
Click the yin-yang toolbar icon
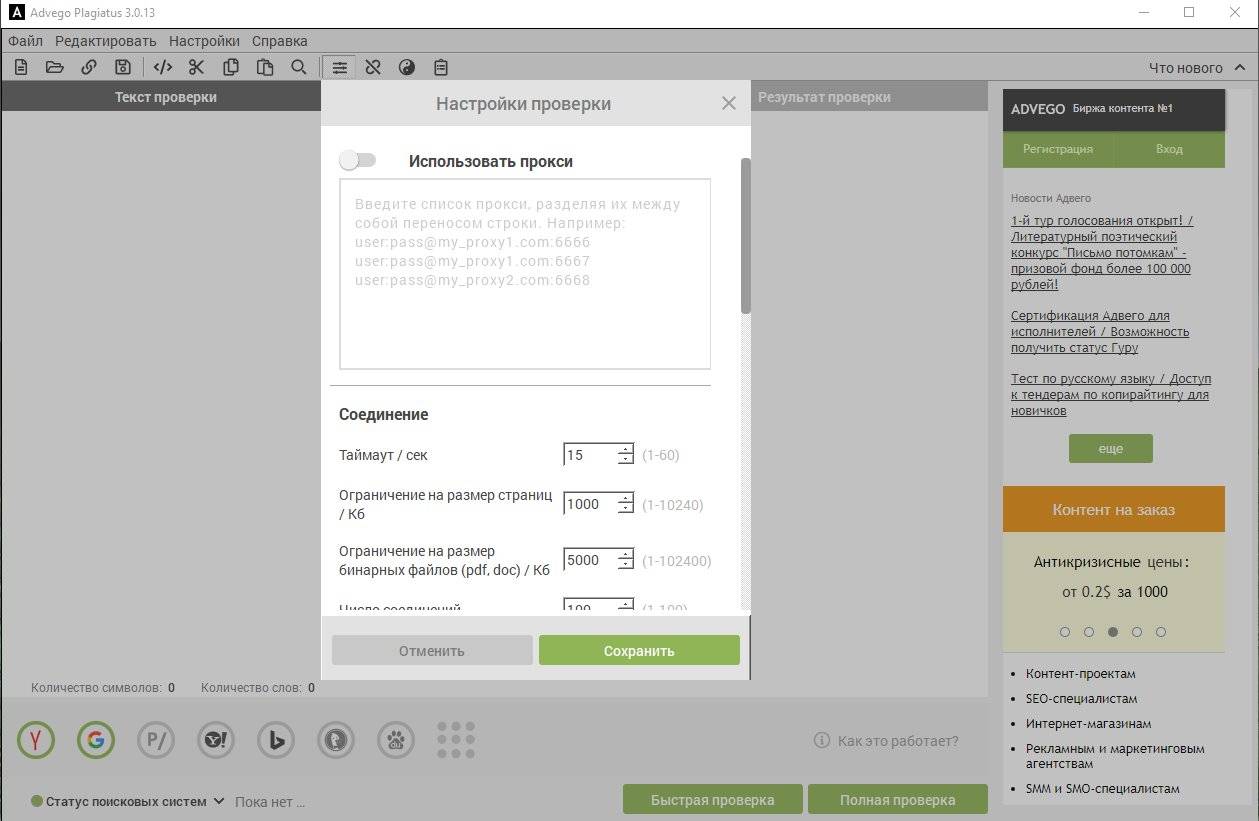tap(406, 67)
